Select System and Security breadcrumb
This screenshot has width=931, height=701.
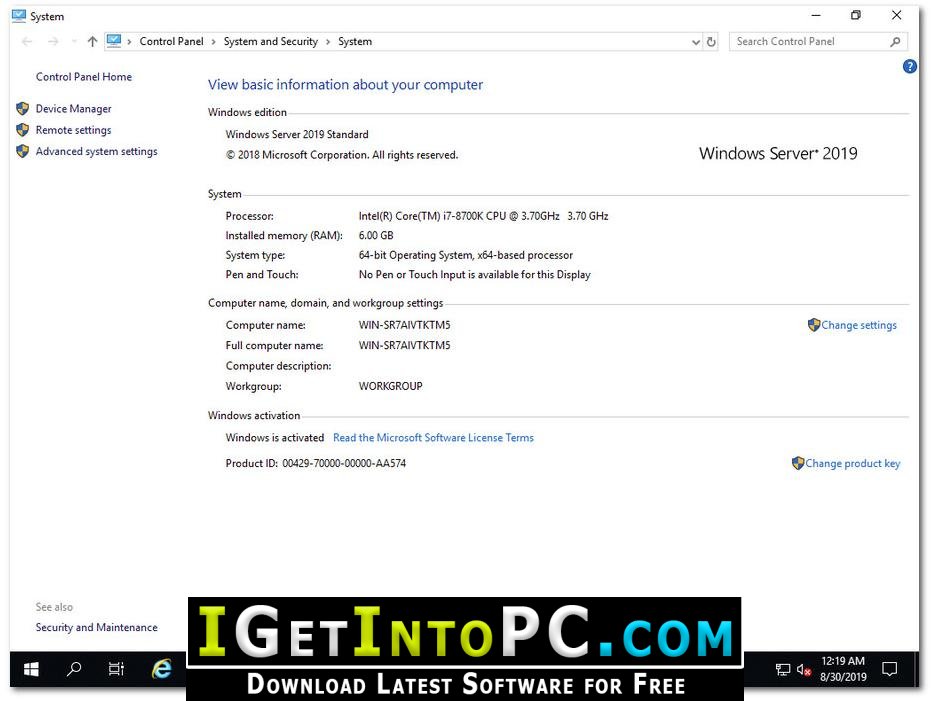click(270, 42)
